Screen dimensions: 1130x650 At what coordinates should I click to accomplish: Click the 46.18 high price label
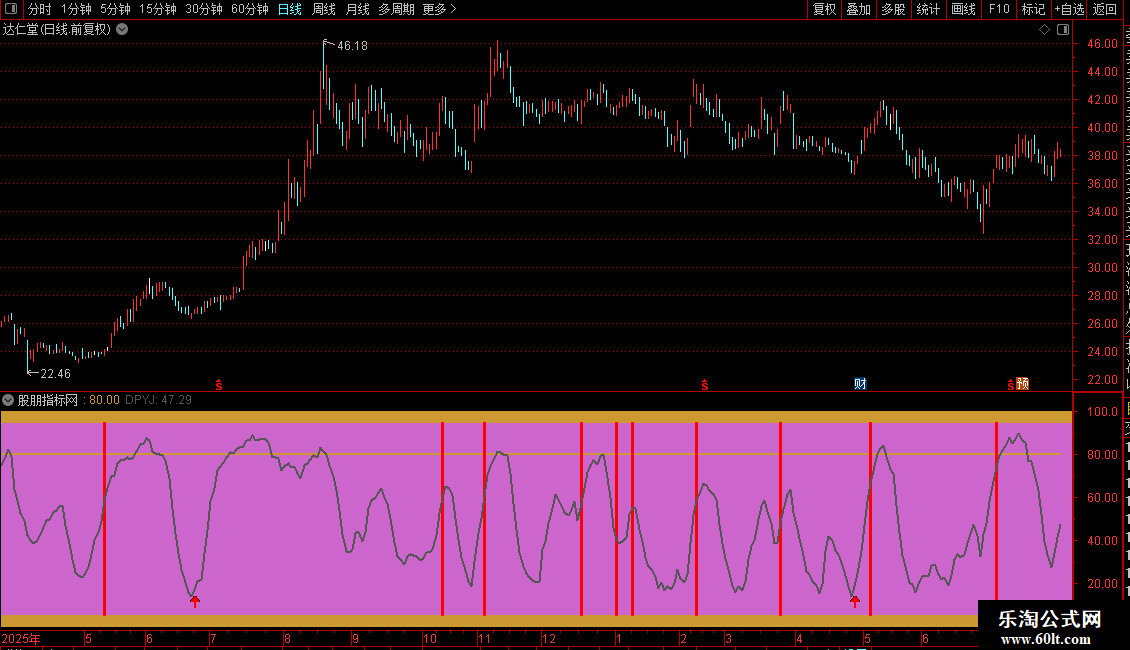pyautogui.click(x=352, y=46)
